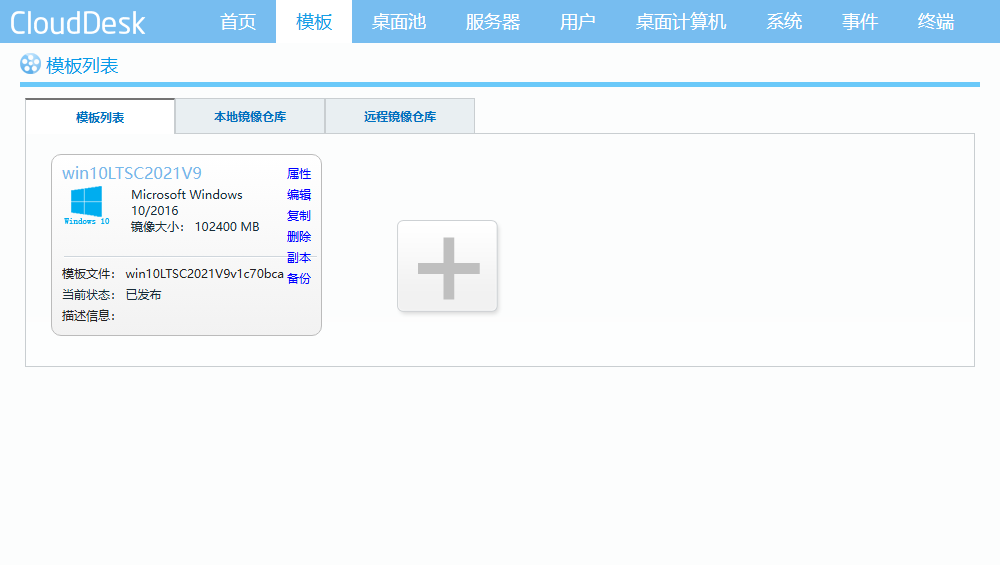This screenshot has width=1000, height=565.
Task: Open the 终端 menu
Action: 936,22
